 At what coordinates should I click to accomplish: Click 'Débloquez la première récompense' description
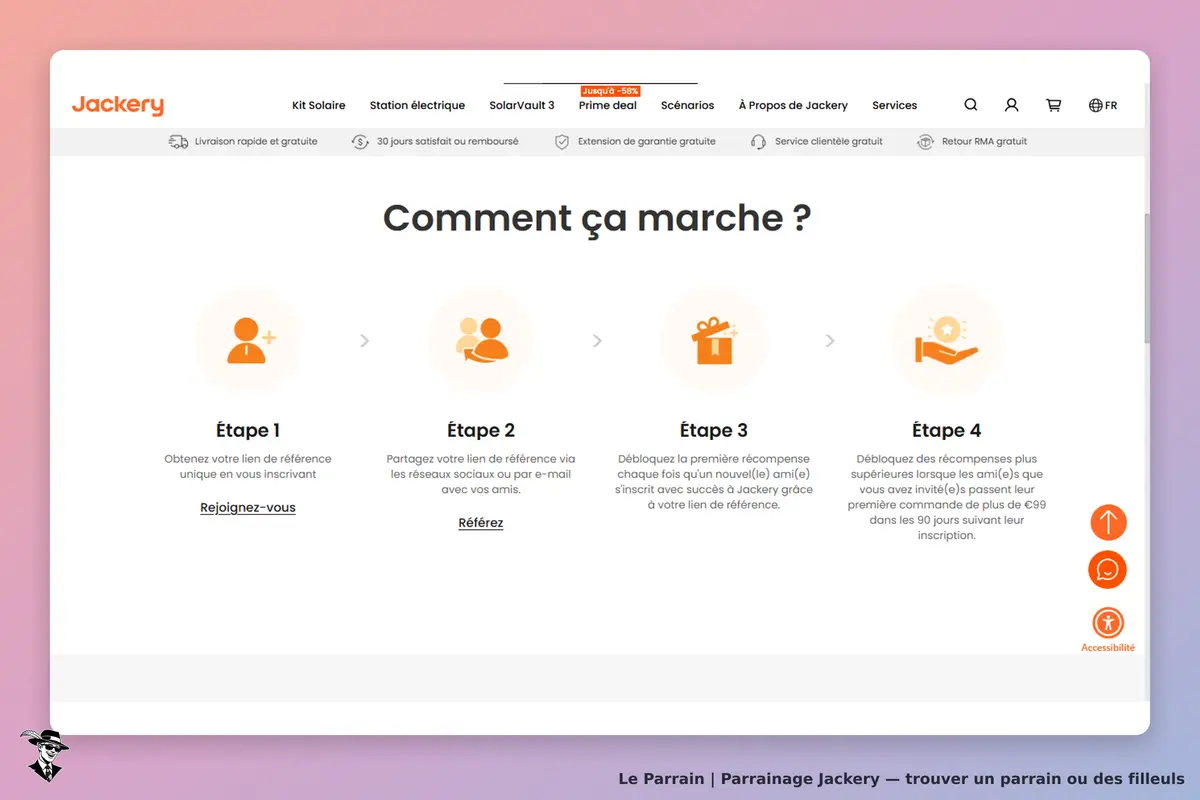(714, 482)
